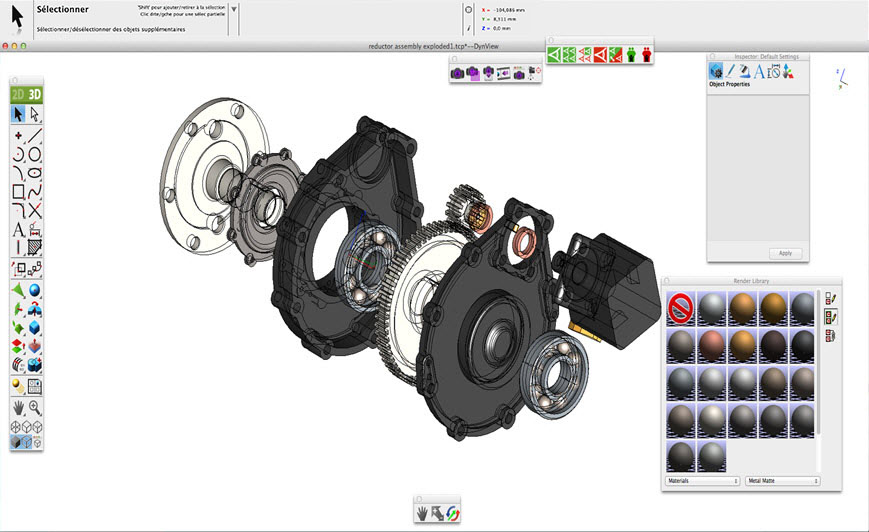Viewport: 869px width, 532px height.
Task: Select the Hatch fill tool
Action: tap(34, 247)
